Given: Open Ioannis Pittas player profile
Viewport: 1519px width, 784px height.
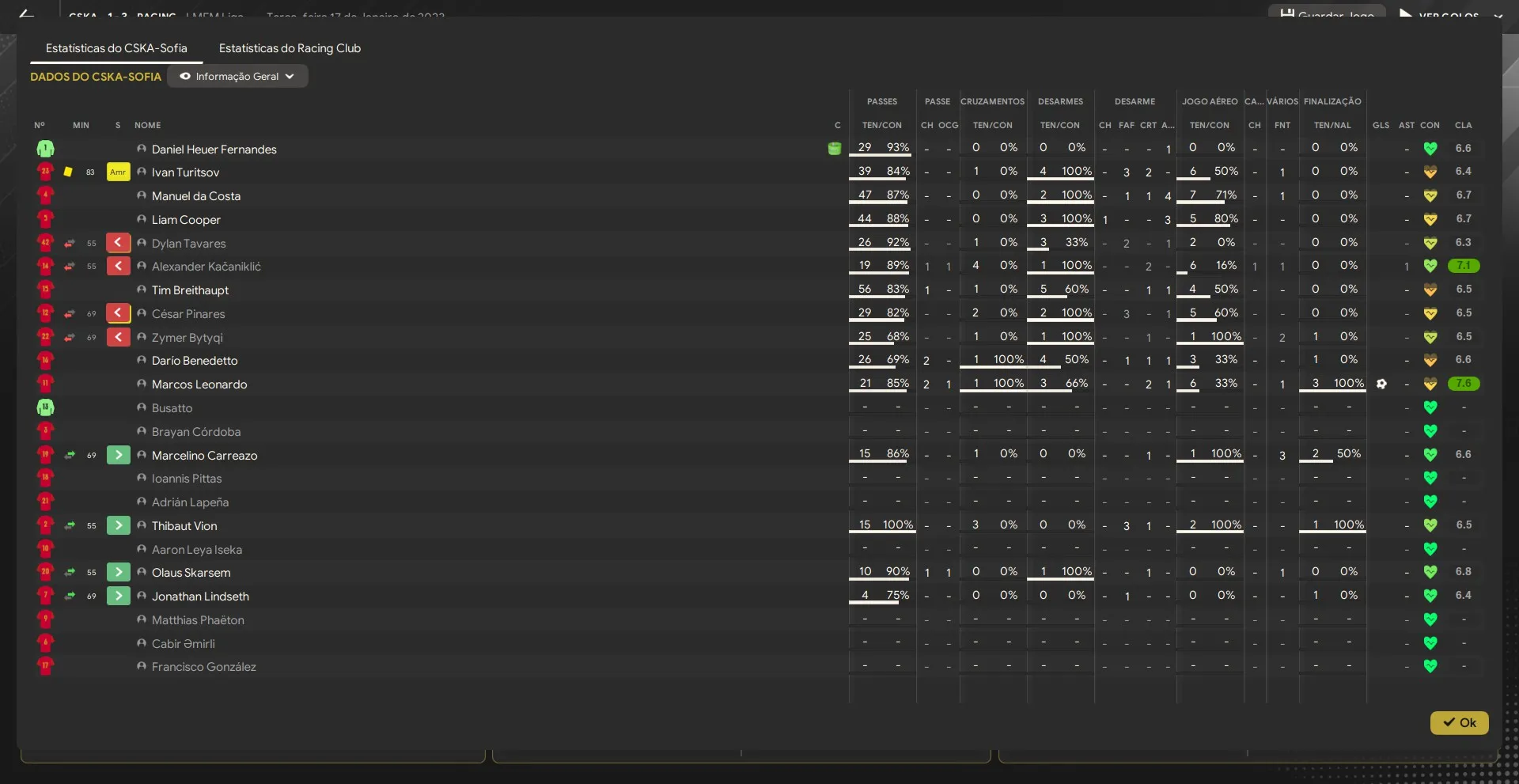Looking at the screenshot, I should 187,478.
